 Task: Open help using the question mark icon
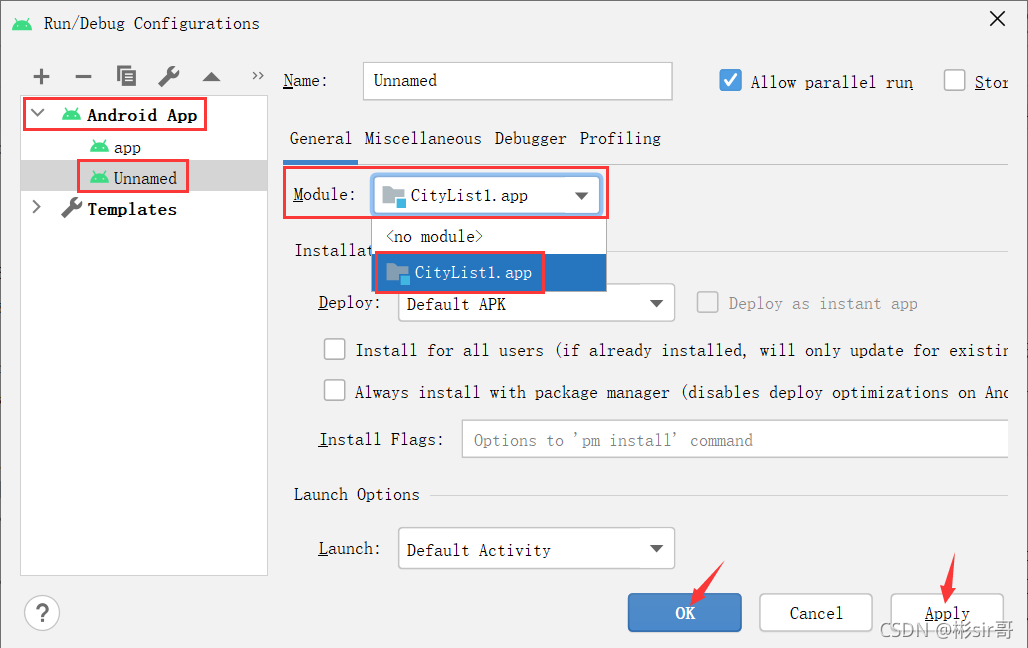tap(42, 612)
